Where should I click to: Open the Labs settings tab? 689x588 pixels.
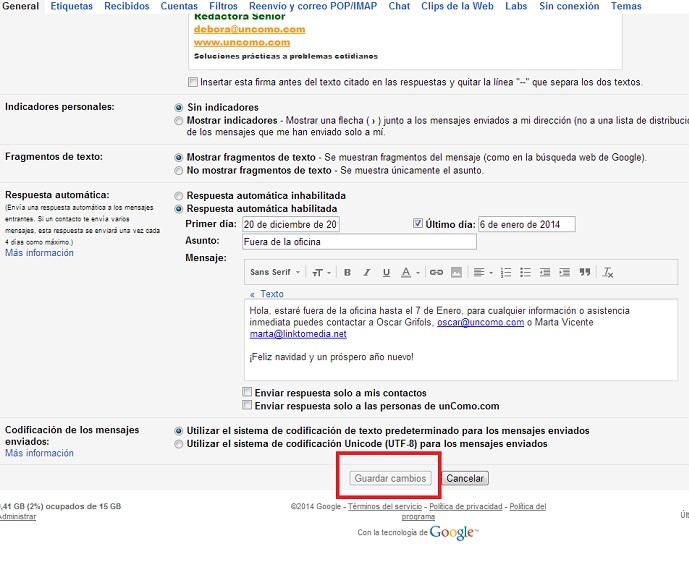516,6
